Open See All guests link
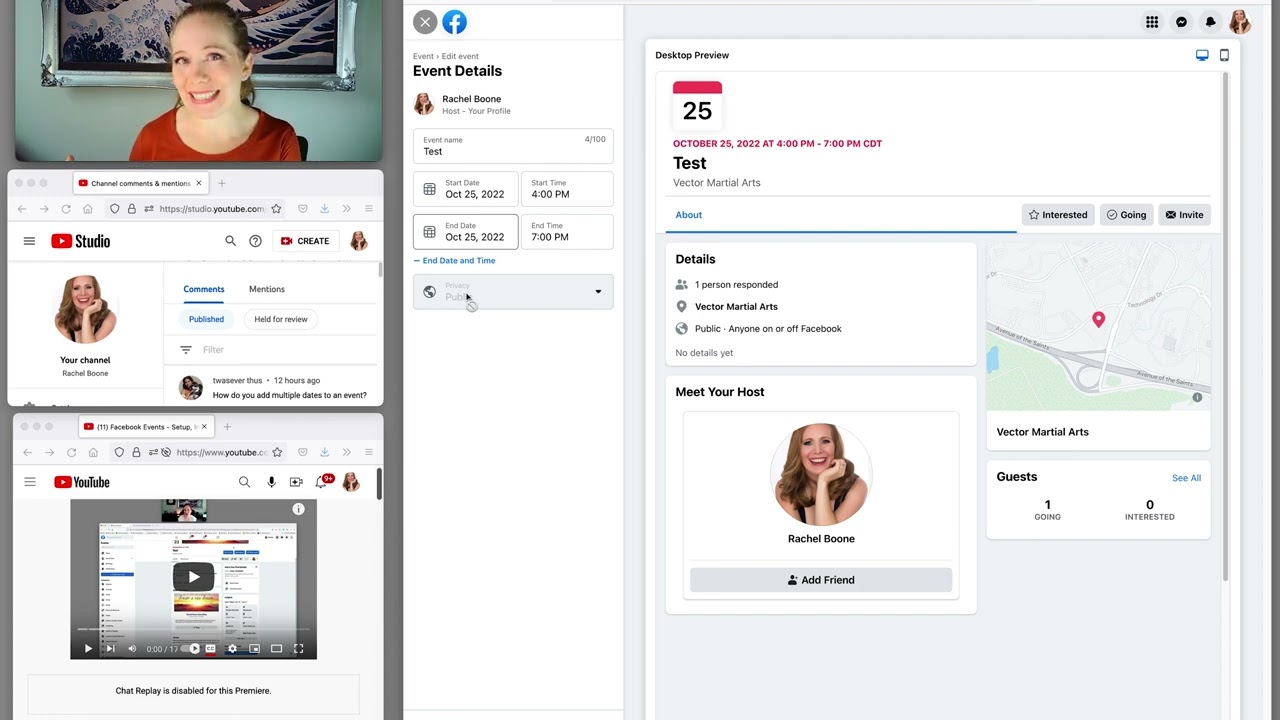The height and width of the screenshot is (720, 1280). (1186, 478)
